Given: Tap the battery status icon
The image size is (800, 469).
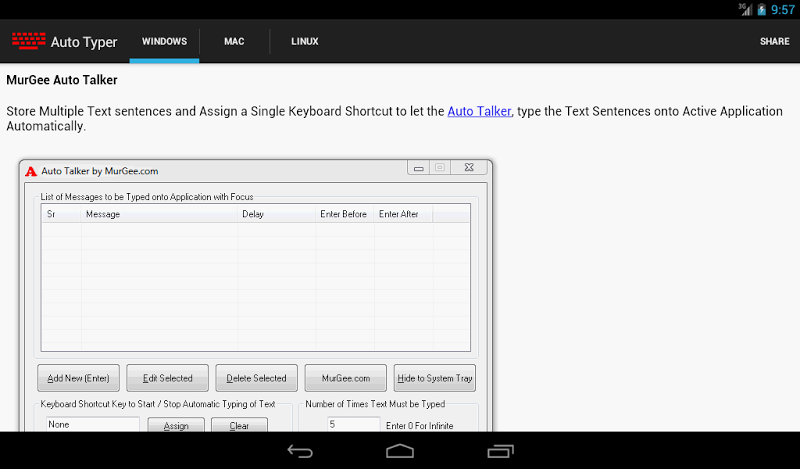Looking at the screenshot, I should 762,9.
